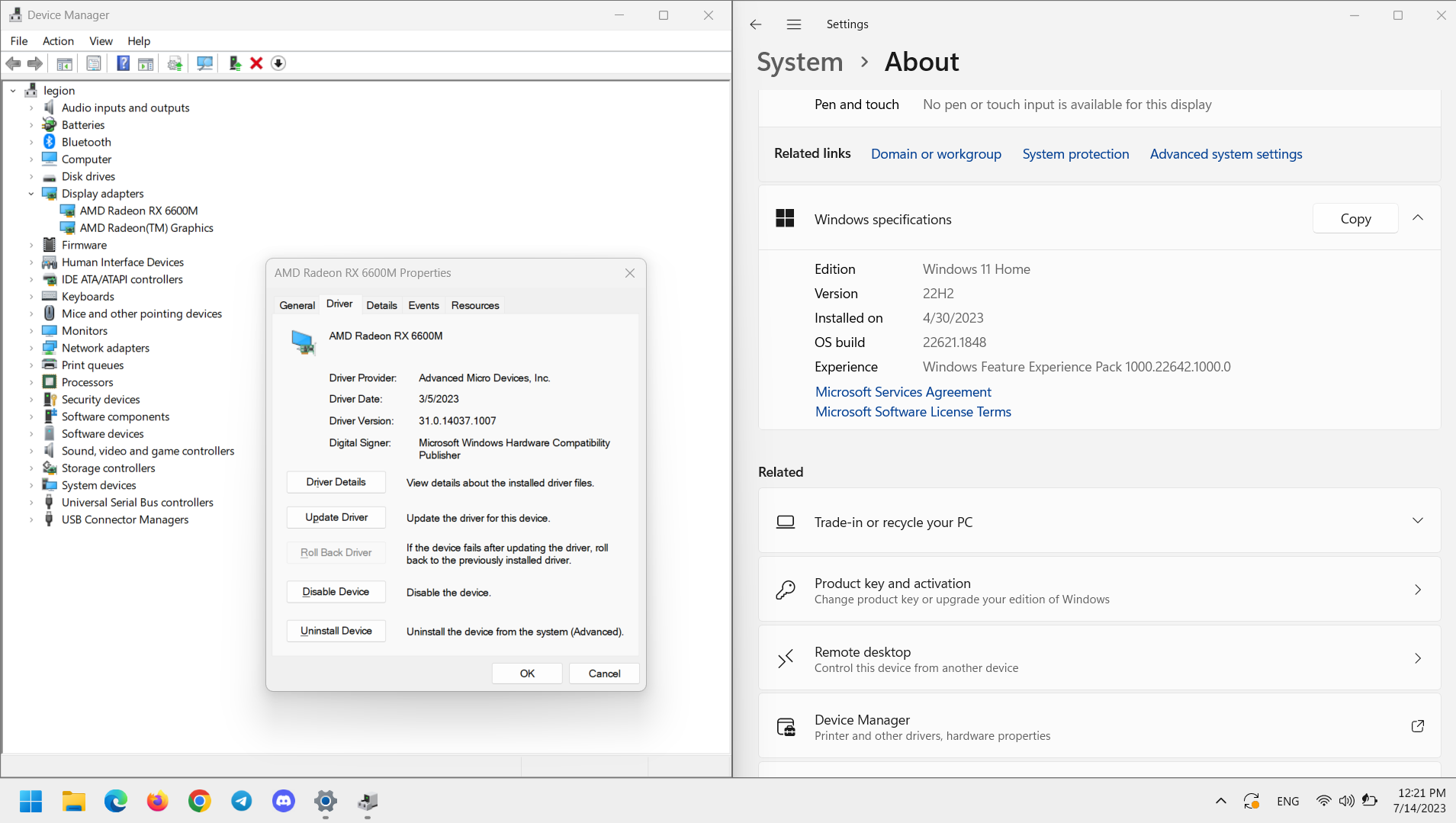Click the Settings gear icon in taskbar
The height and width of the screenshot is (823, 1456).
click(326, 801)
